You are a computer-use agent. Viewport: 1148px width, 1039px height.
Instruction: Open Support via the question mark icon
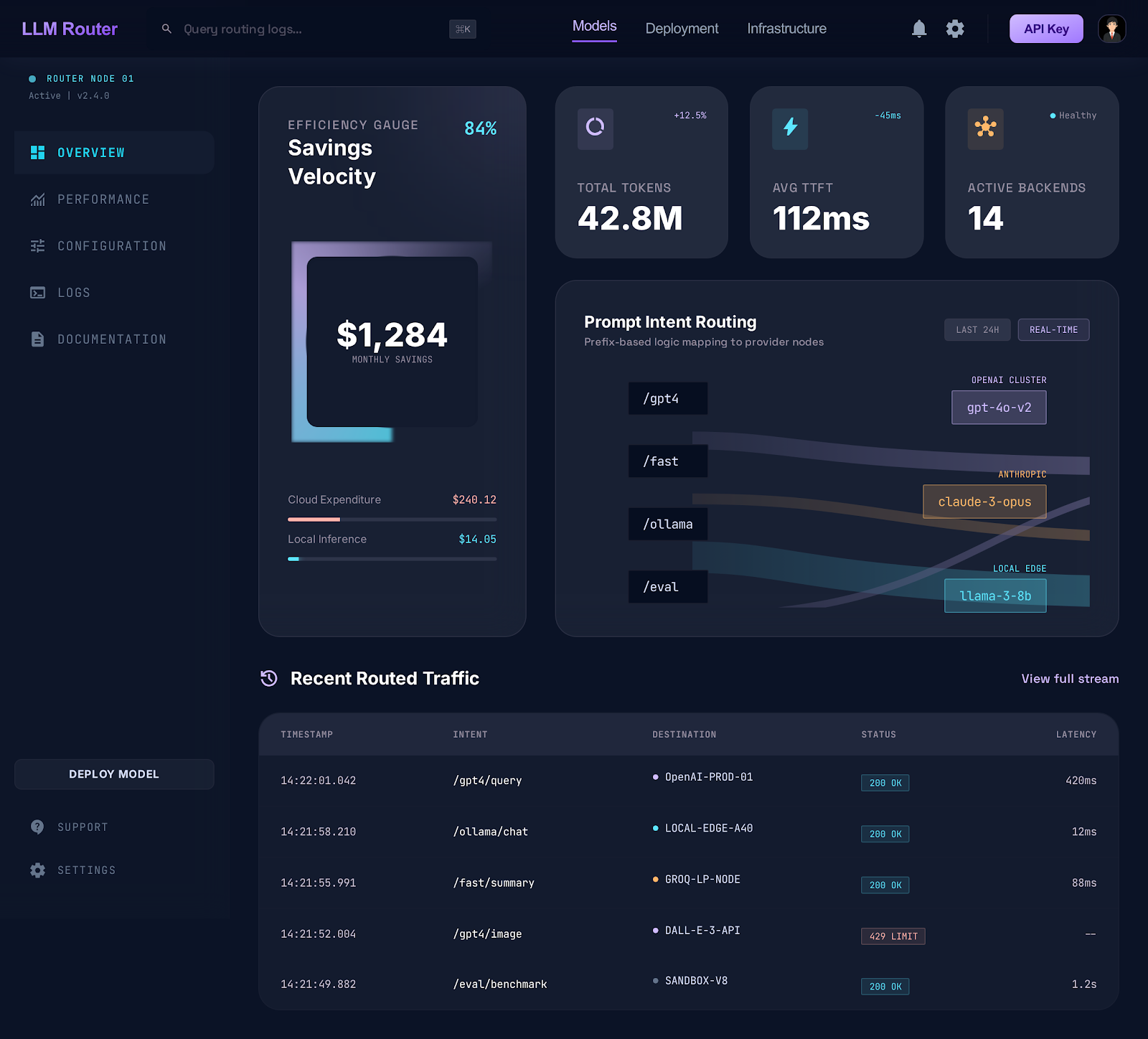[x=37, y=827]
